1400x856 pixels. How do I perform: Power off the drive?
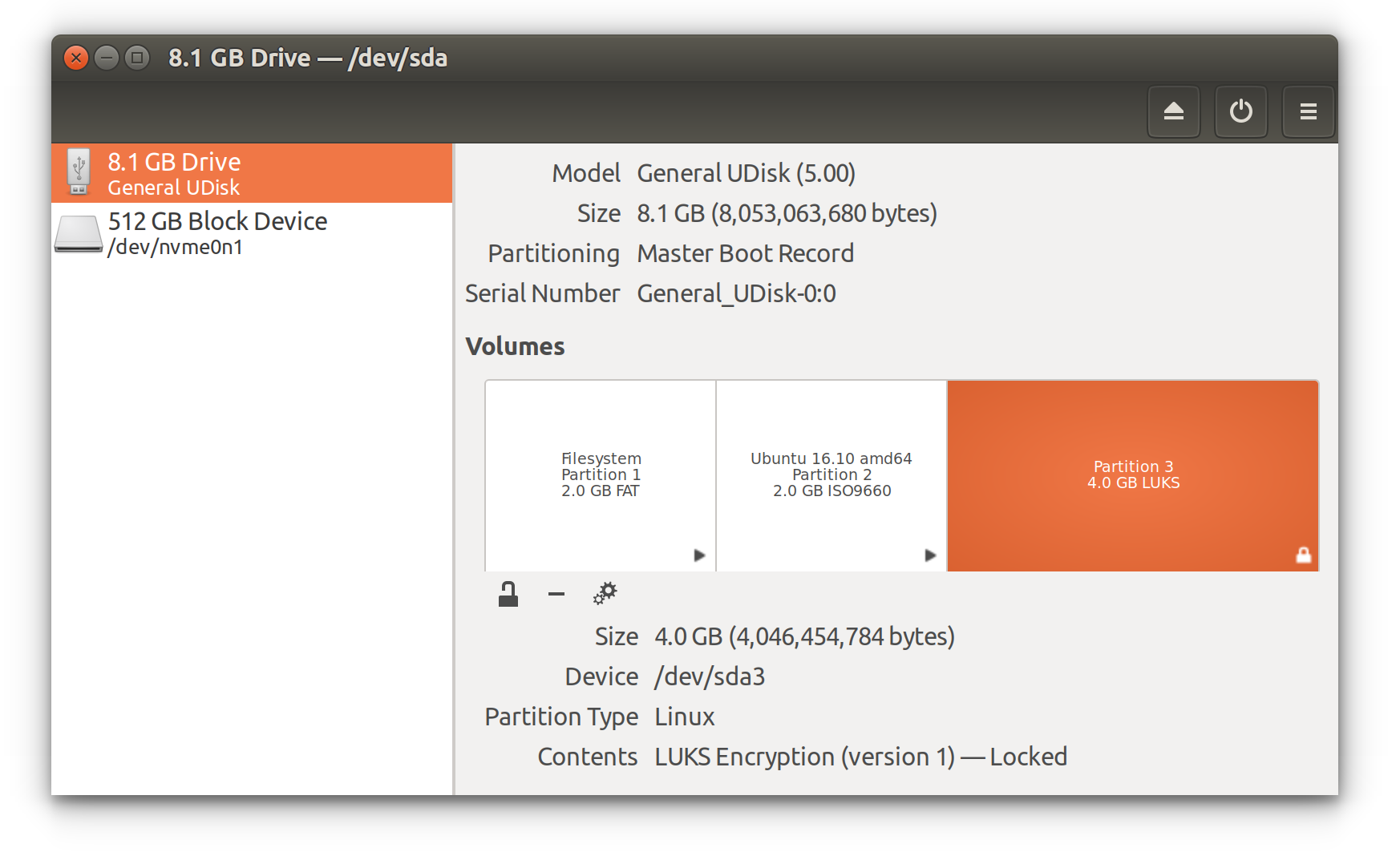pos(1241,111)
